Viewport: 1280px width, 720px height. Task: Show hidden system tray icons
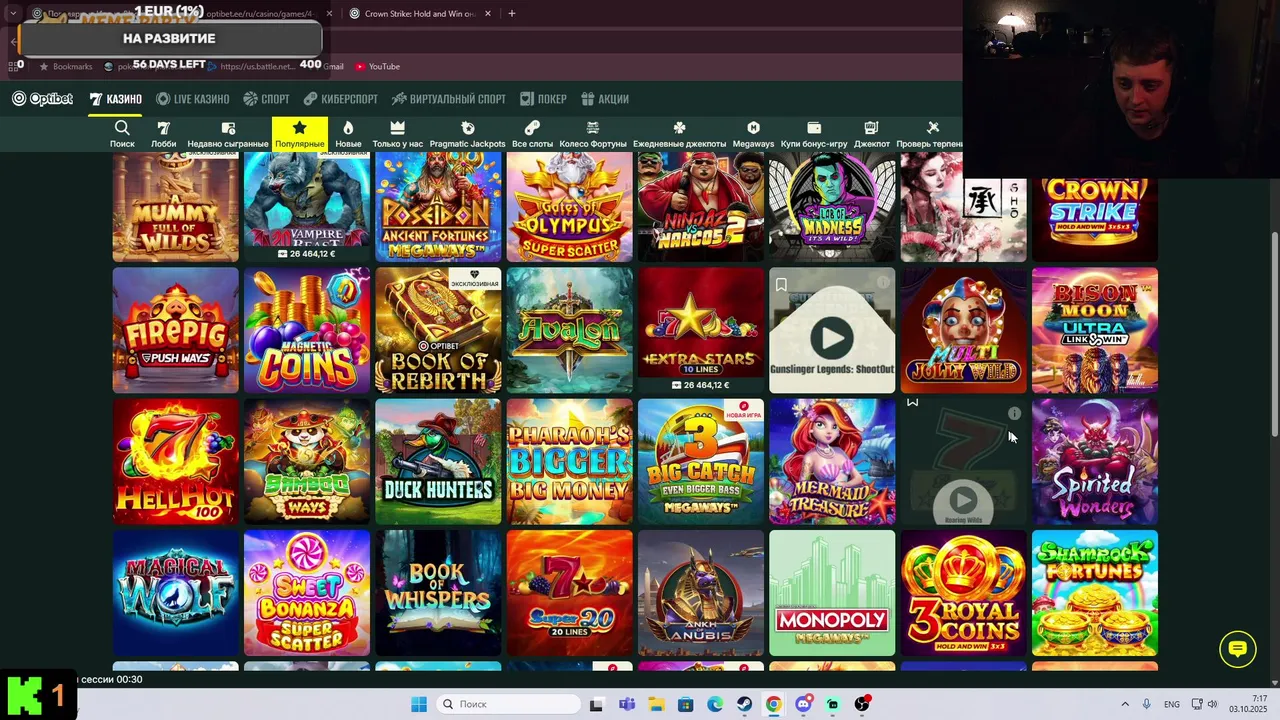click(x=1124, y=704)
